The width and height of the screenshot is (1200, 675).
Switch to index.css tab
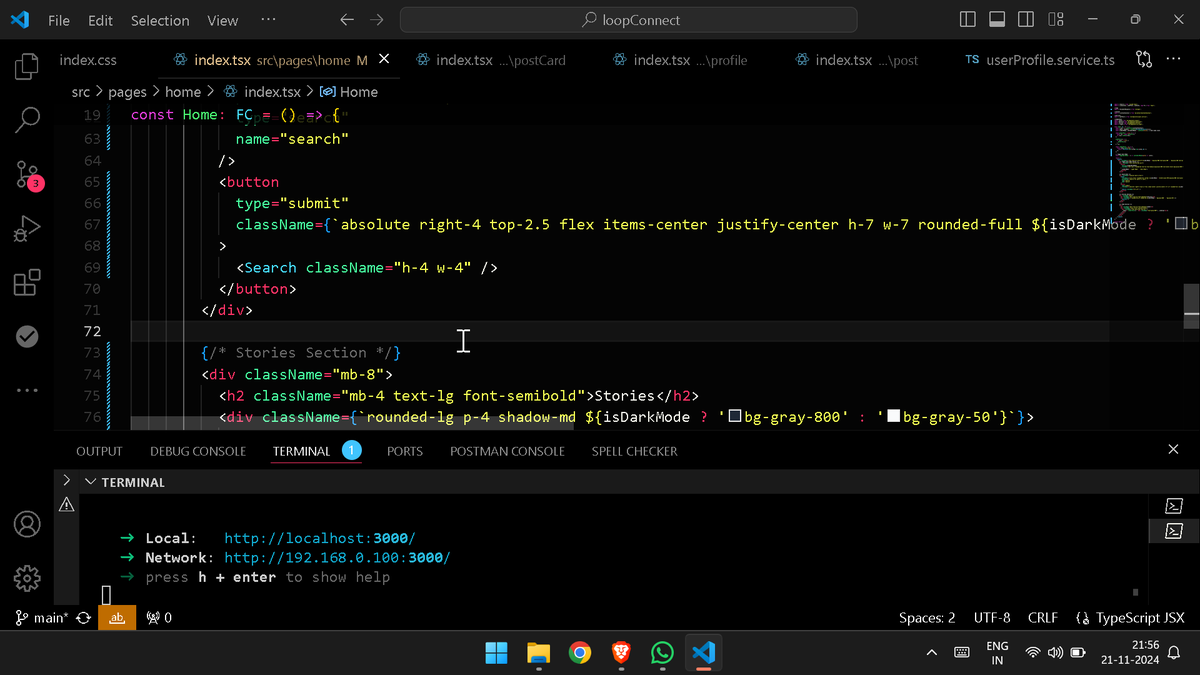[88, 60]
